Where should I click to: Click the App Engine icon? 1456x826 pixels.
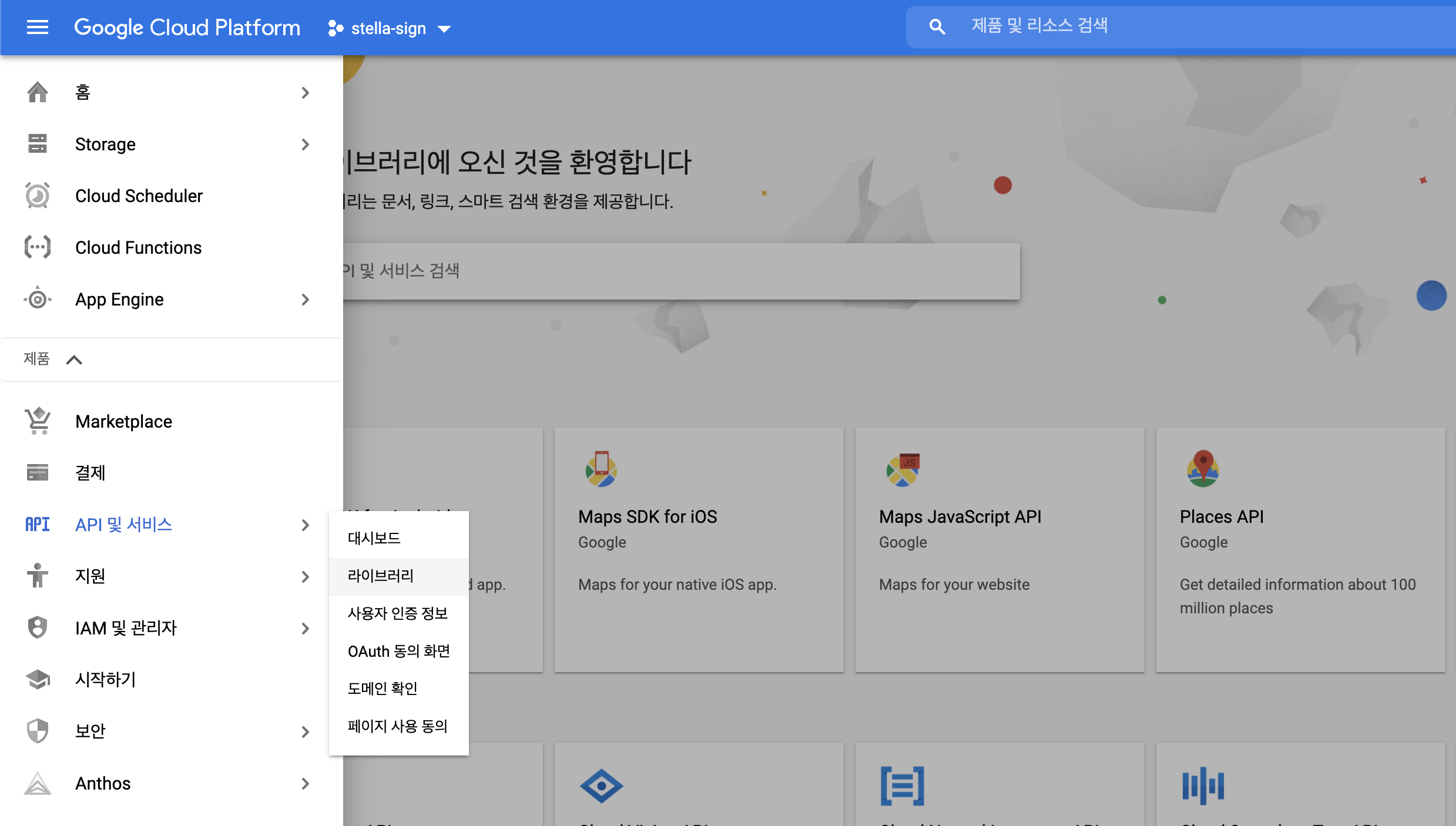coord(38,299)
